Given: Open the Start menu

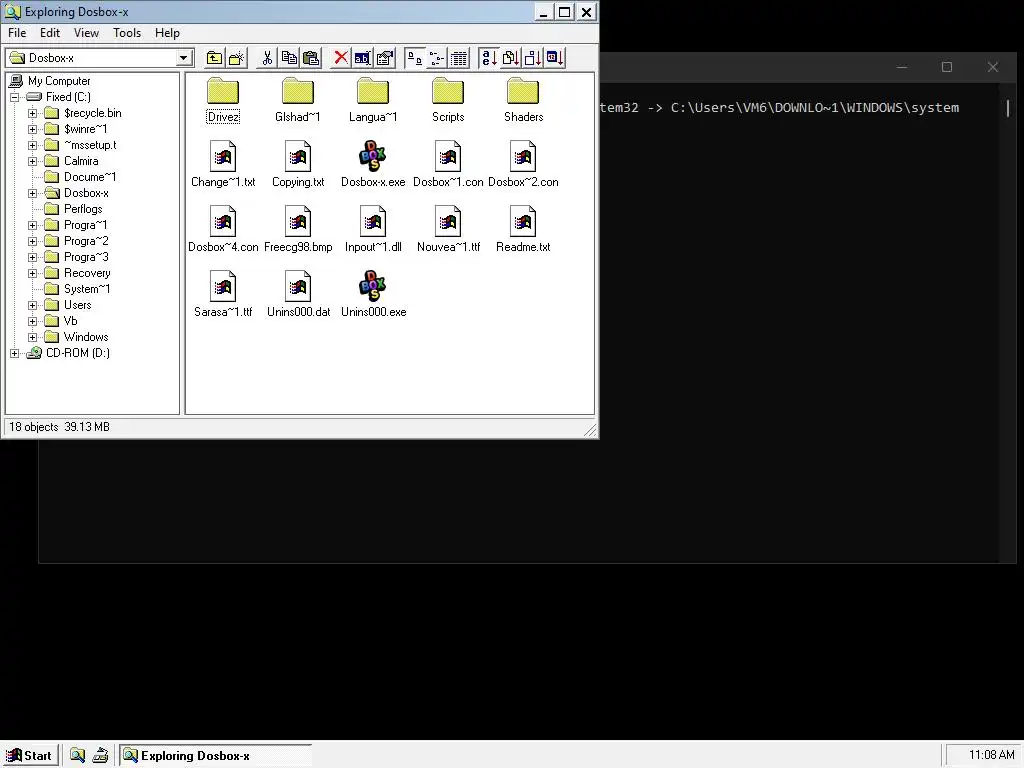Looking at the screenshot, I should click(x=30, y=756).
